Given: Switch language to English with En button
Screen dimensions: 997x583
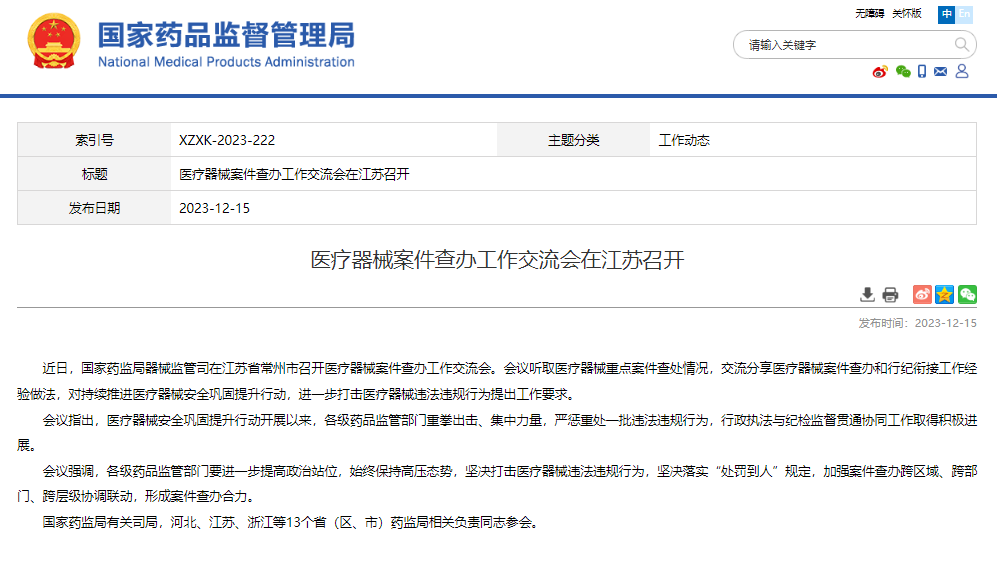Looking at the screenshot, I should (x=965, y=14).
